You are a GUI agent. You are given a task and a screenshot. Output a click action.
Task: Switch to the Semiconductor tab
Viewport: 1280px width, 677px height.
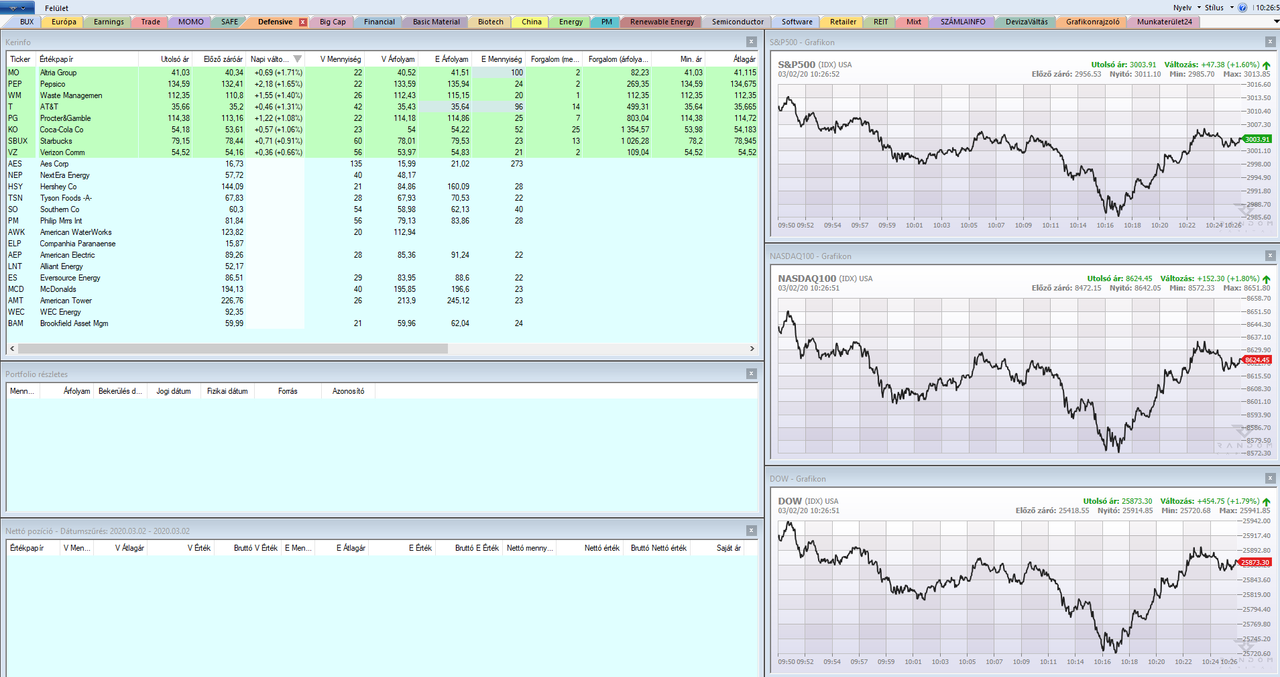point(738,21)
